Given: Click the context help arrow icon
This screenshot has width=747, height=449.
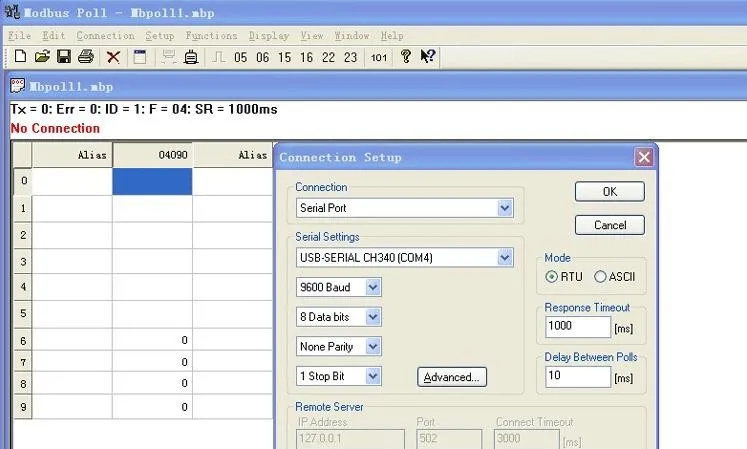Looking at the screenshot, I should [x=428, y=56].
